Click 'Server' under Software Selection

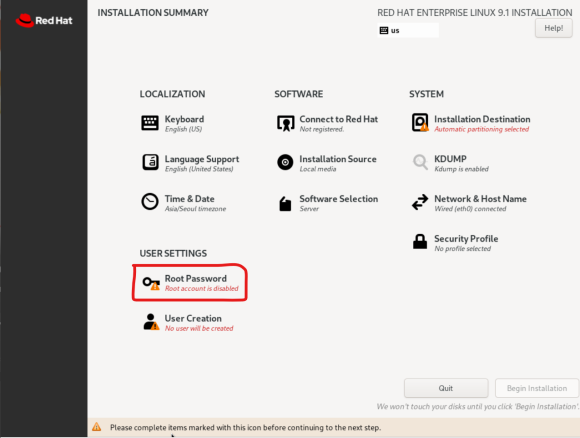pos(309,209)
